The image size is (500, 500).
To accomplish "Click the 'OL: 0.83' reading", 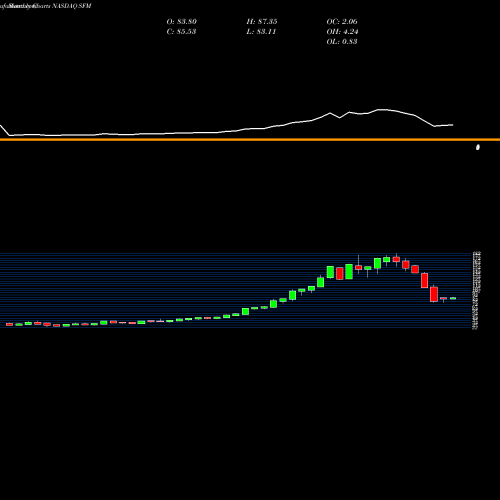I will click(342, 42).
